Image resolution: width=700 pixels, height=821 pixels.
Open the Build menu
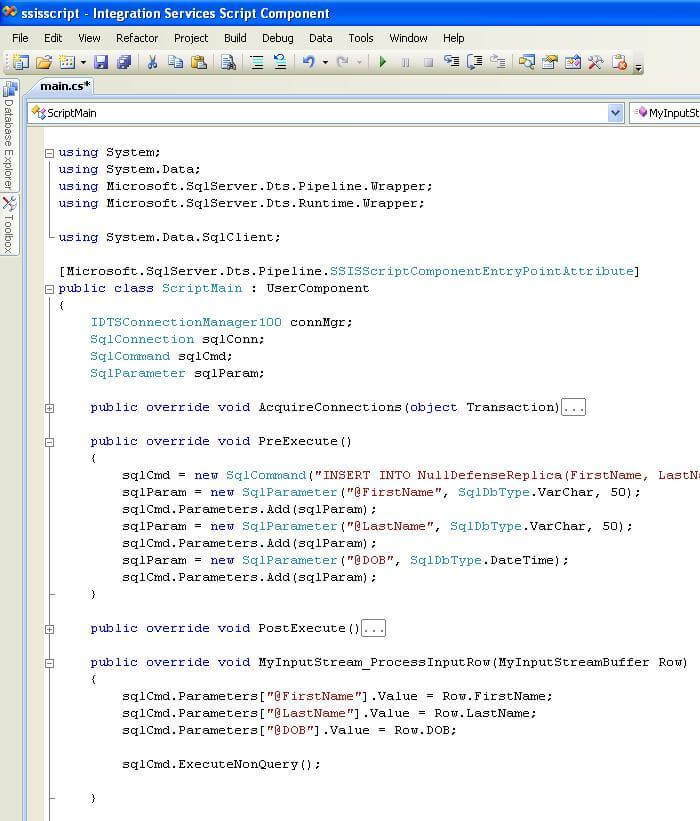235,38
